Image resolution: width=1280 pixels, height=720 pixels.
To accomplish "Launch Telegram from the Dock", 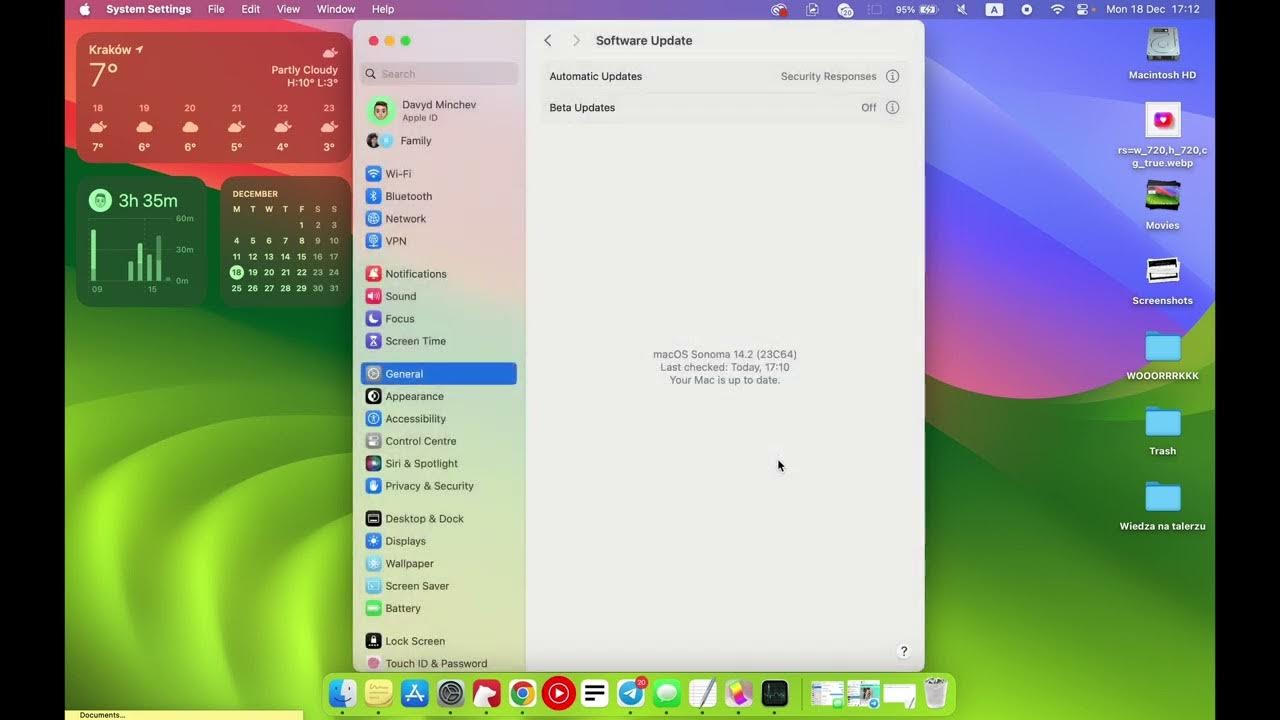I will pos(630,692).
